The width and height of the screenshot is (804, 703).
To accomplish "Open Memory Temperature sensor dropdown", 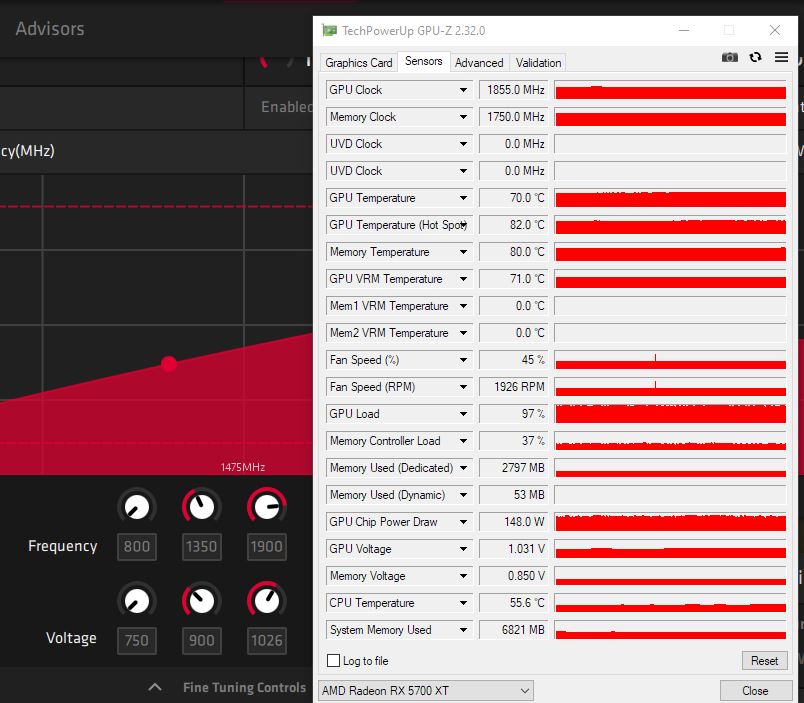I will click(463, 252).
